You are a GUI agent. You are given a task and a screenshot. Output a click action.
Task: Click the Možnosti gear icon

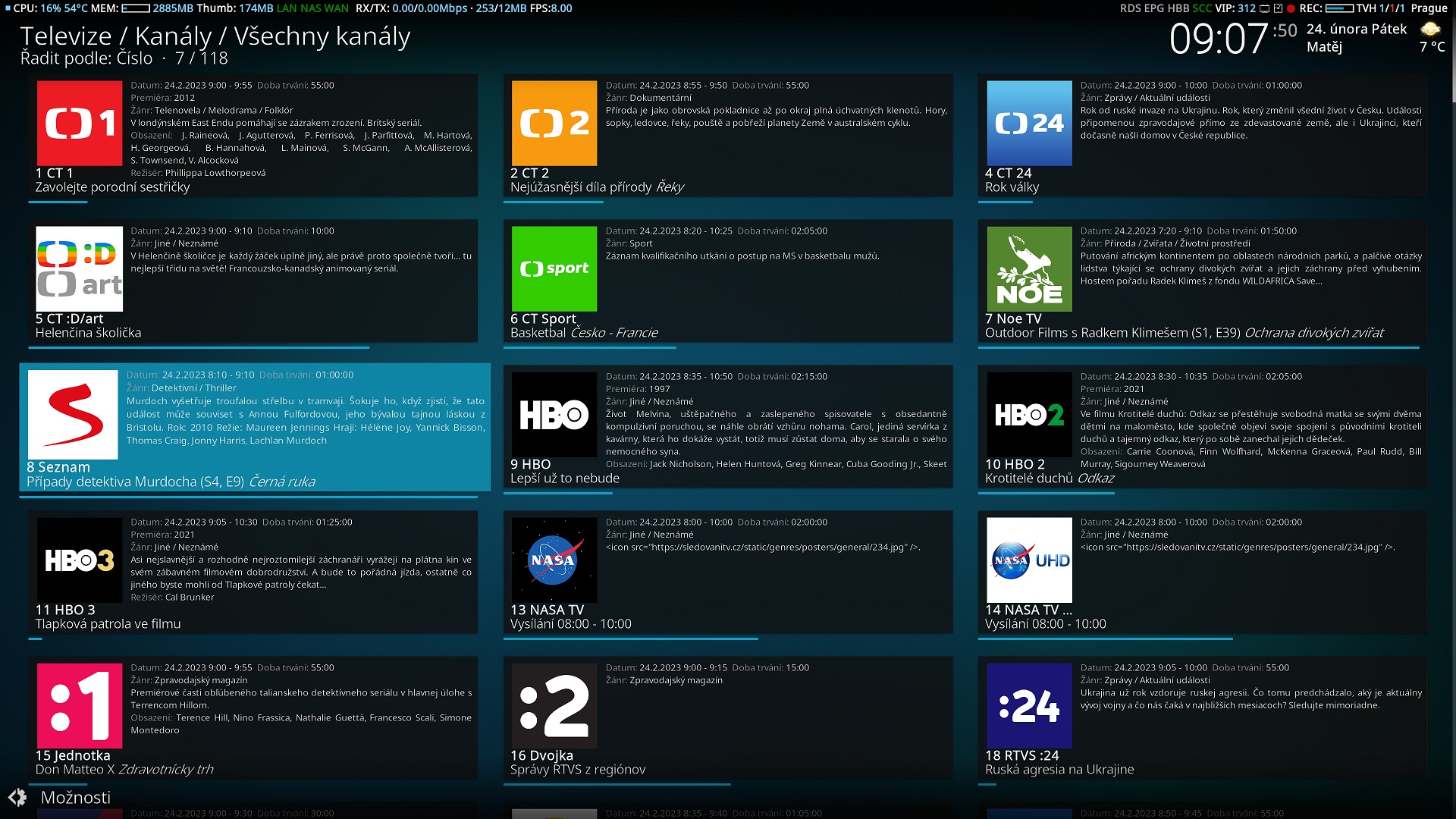click(17, 797)
